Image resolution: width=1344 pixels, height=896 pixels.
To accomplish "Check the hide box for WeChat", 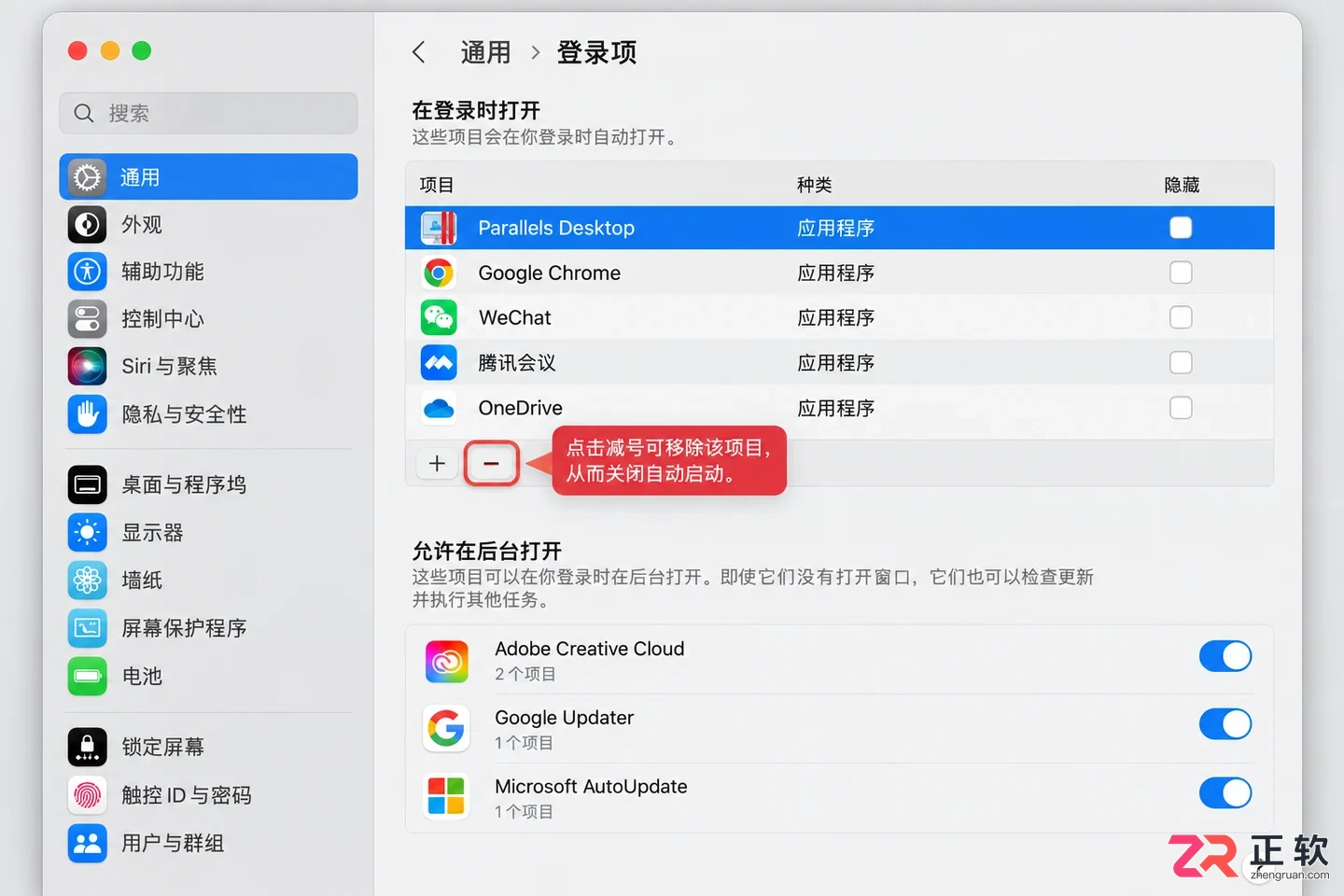I will point(1181,317).
